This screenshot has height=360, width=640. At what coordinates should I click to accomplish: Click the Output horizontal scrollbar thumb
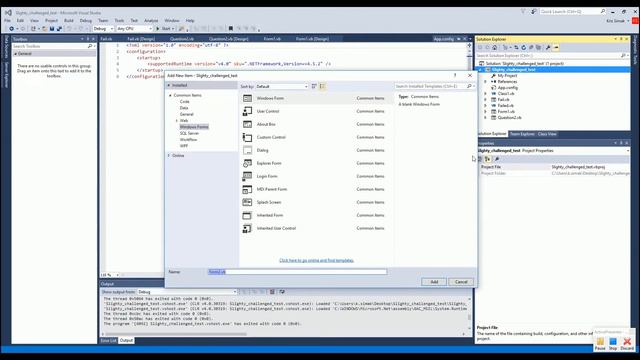click(176, 334)
